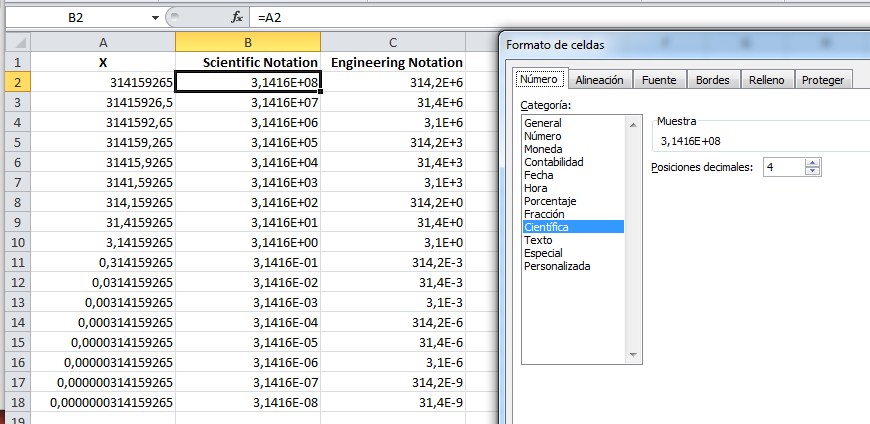The width and height of the screenshot is (870, 424).
Task: Click the formula bar containing =A2
Action: (559, 18)
